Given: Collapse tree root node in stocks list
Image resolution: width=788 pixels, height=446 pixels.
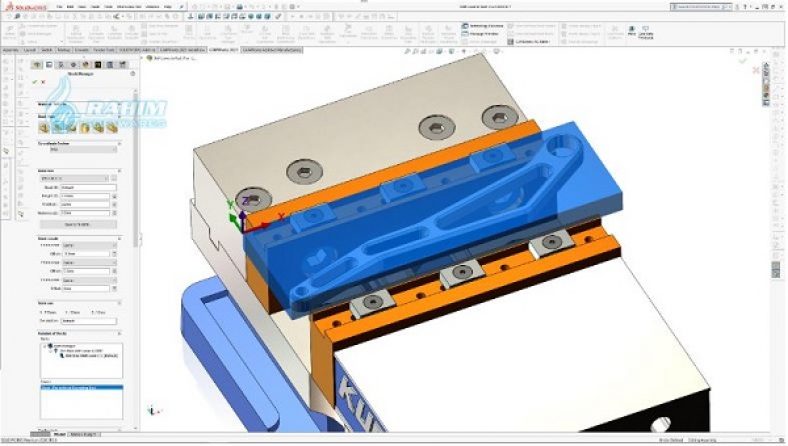Looking at the screenshot, I should (44, 346).
